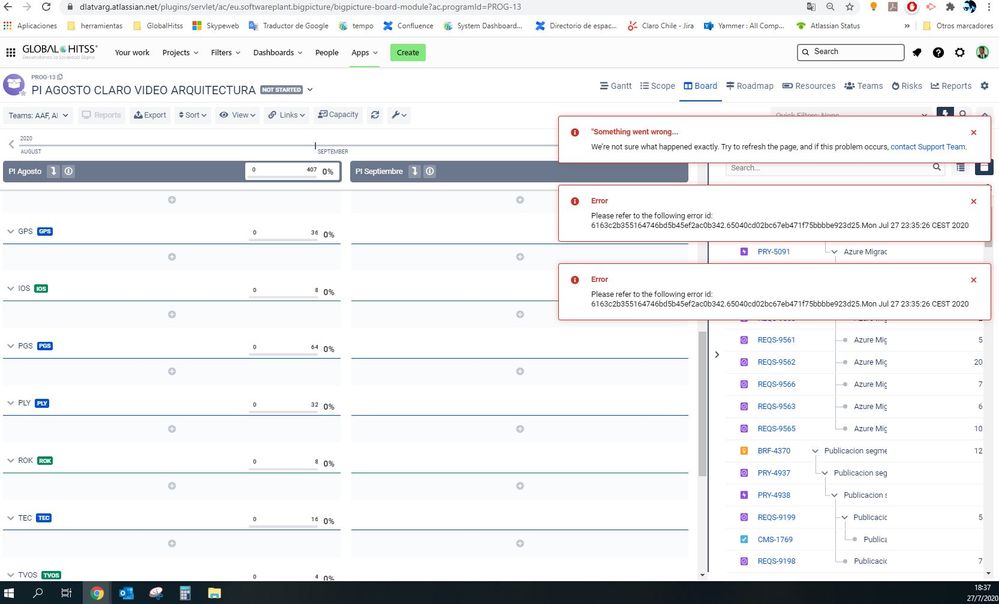This screenshot has width=999, height=604.
Task: Open the View dropdown
Action: tap(237, 115)
